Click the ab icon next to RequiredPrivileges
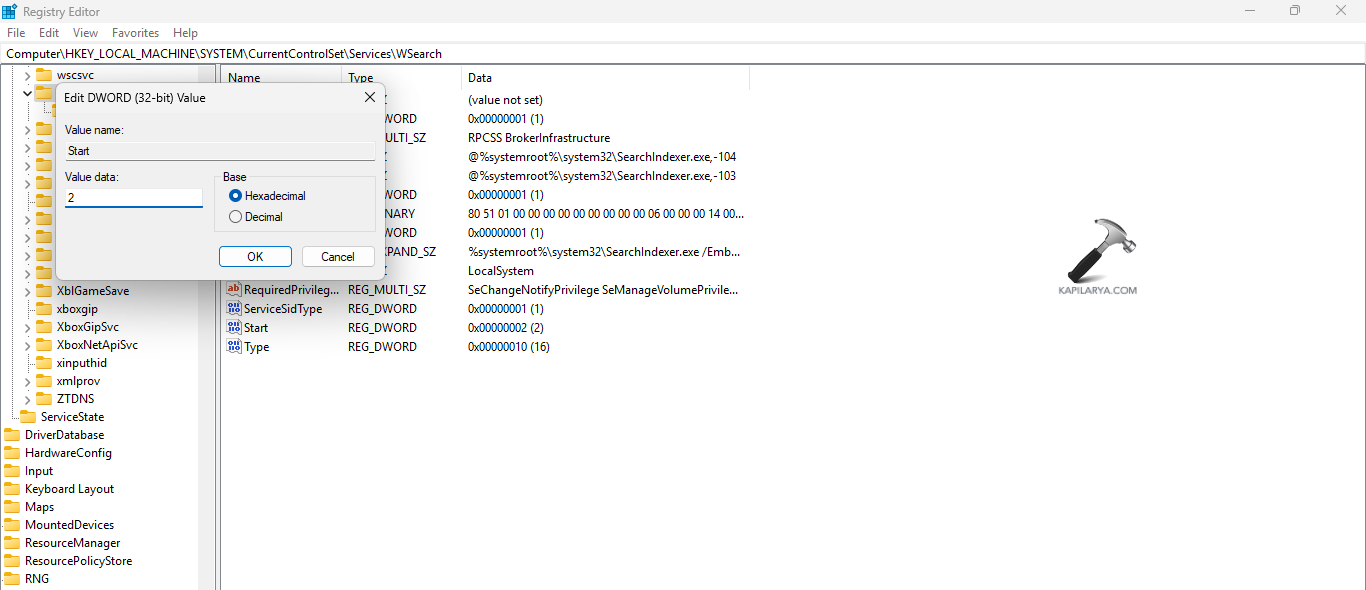 pyautogui.click(x=236, y=289)
